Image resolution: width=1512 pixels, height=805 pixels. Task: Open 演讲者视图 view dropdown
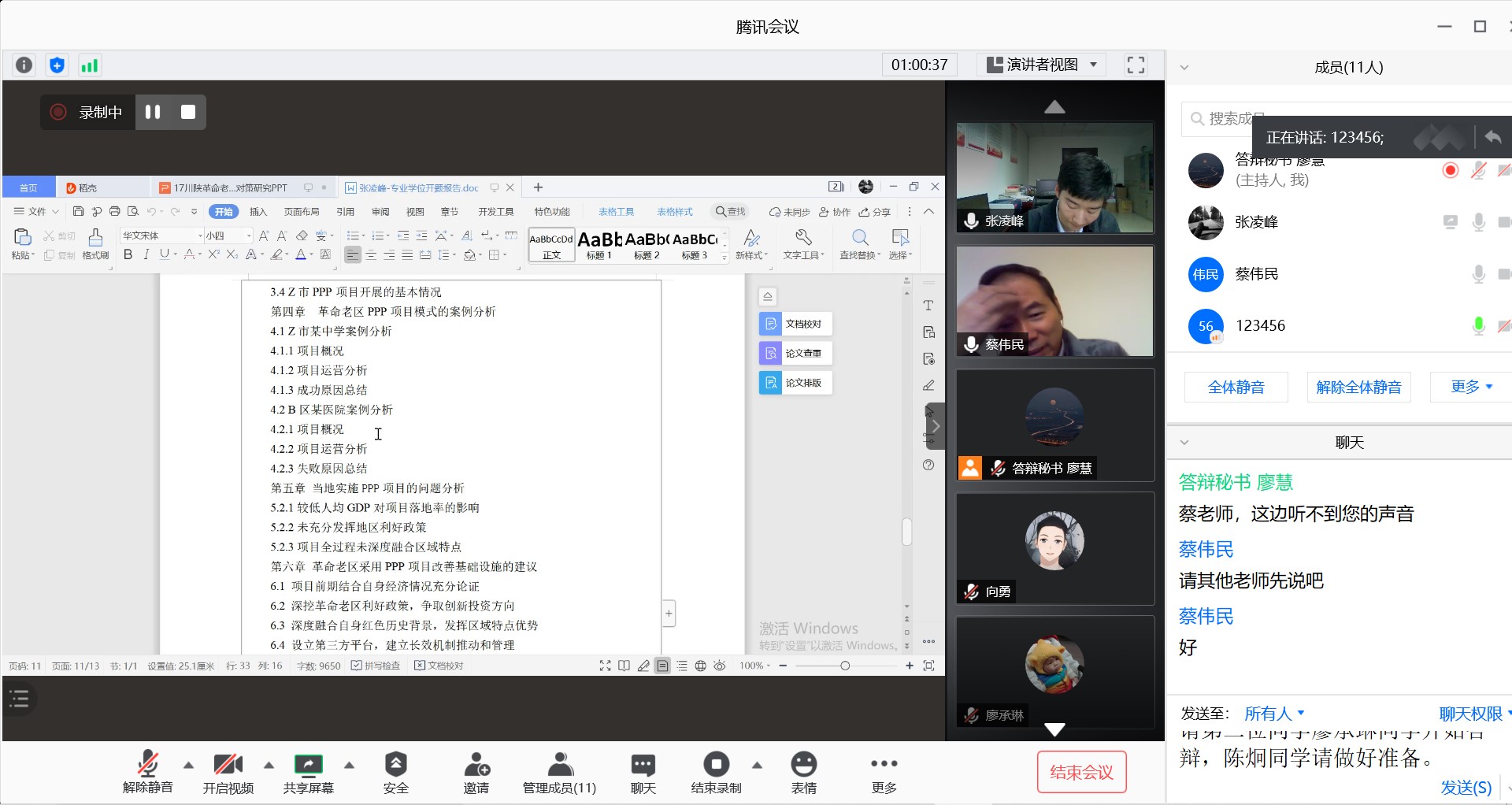pos(1042,65)
